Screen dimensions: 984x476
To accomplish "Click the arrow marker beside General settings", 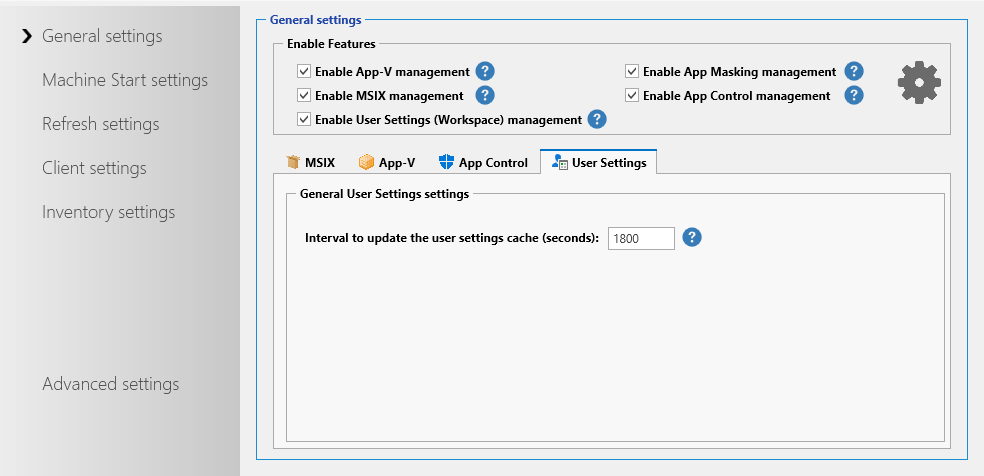I will point(26,36).
